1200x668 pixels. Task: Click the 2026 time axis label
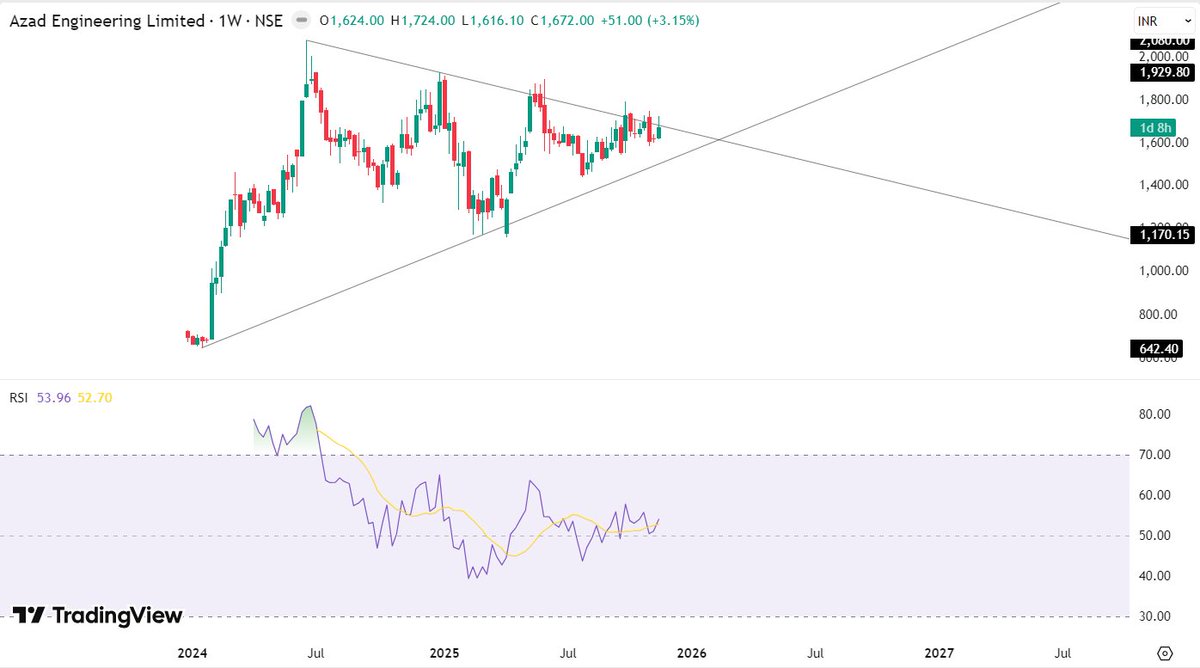[691, 653]
